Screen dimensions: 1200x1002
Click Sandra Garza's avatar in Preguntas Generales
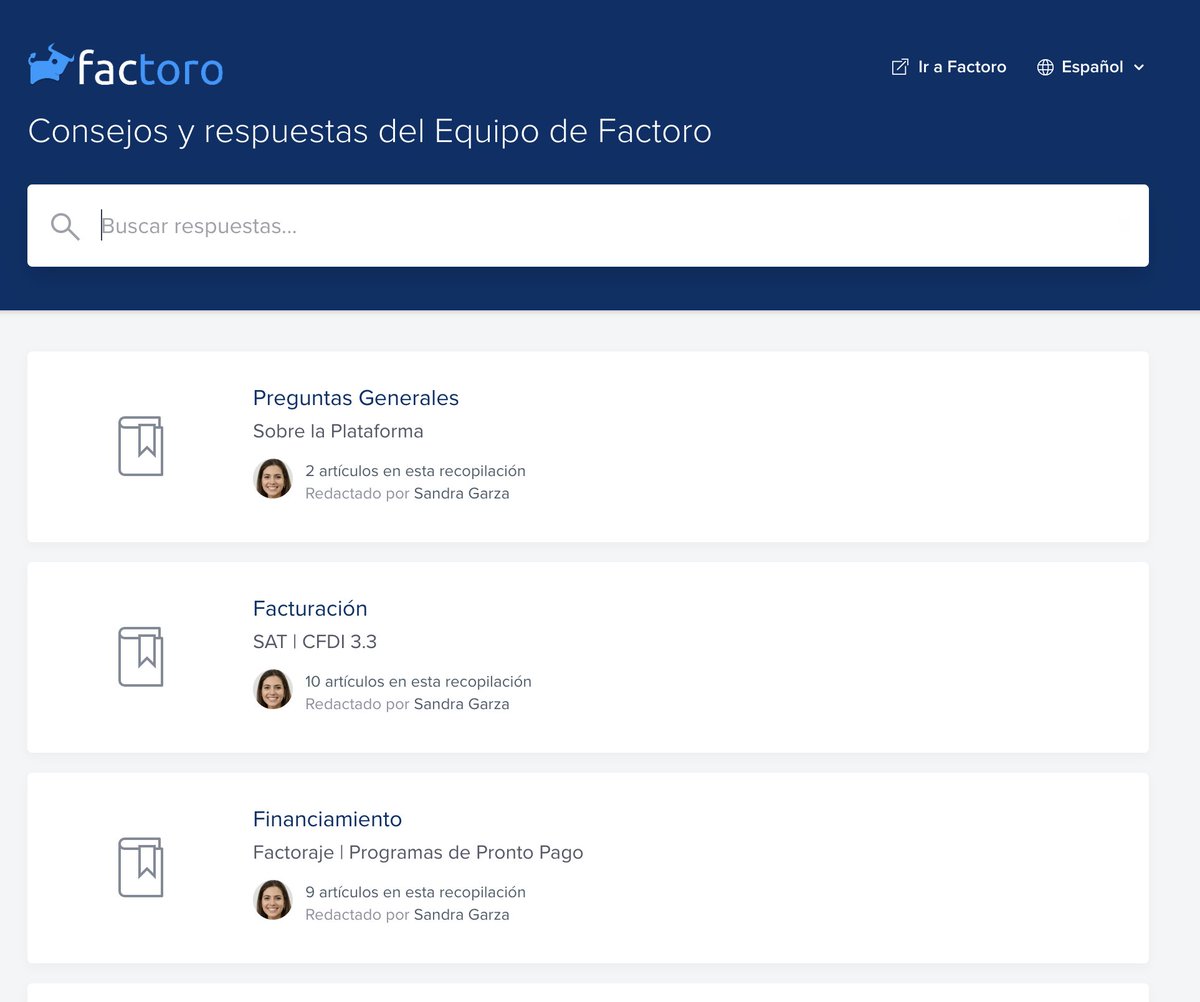tap(273, 479)
